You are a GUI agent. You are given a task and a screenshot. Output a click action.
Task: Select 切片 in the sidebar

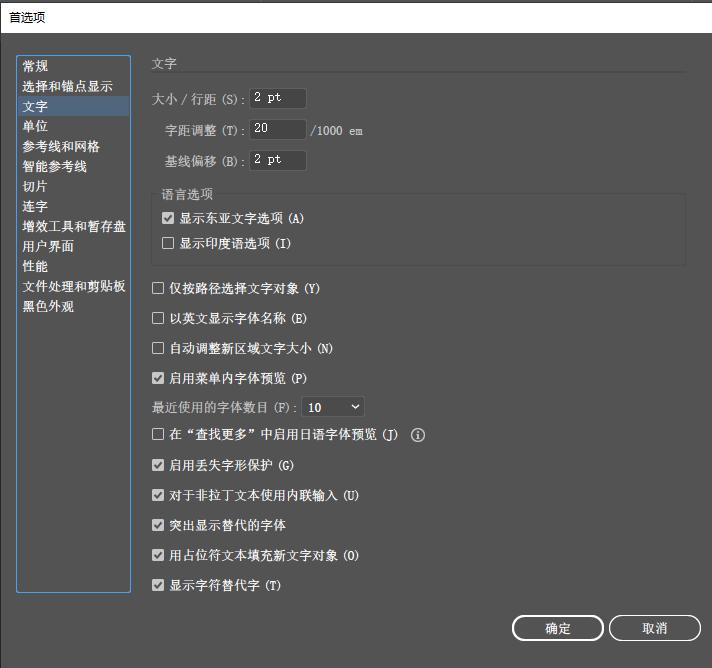pyautogui.click(x=74, y=186)
